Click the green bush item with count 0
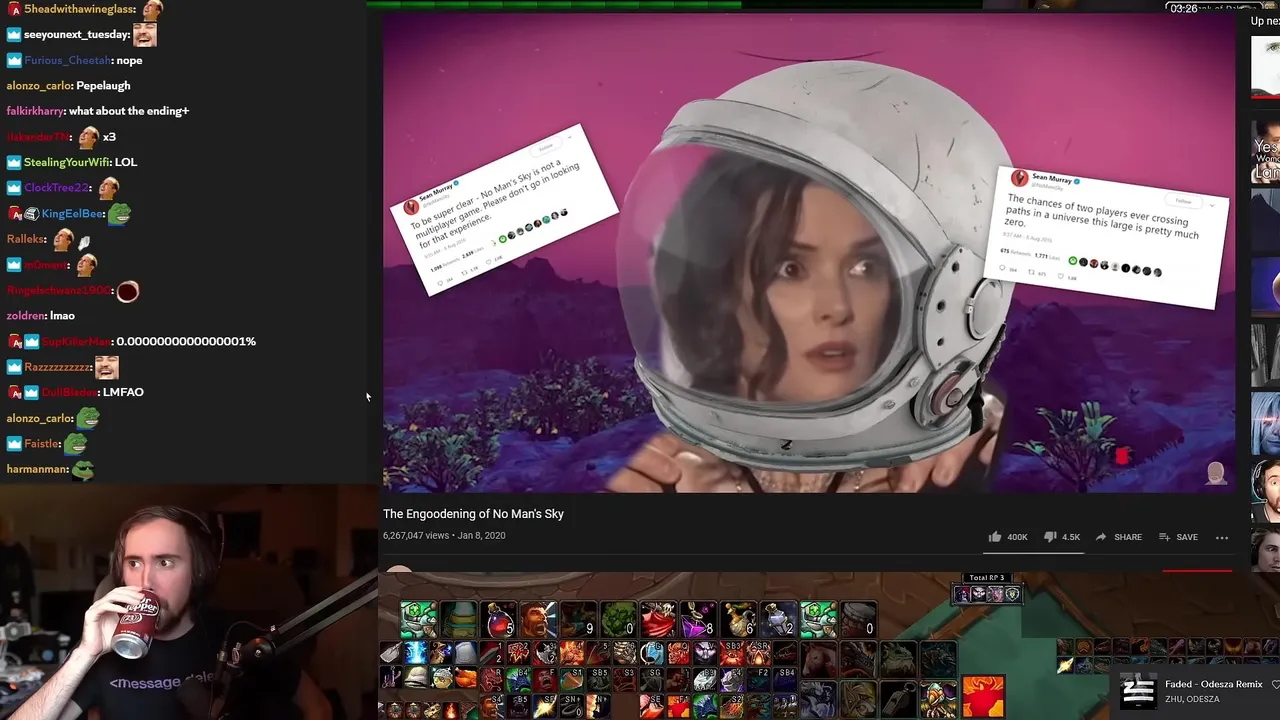Image resolution: width=1280 pixels, height=720 pixels. click(619, 619)
